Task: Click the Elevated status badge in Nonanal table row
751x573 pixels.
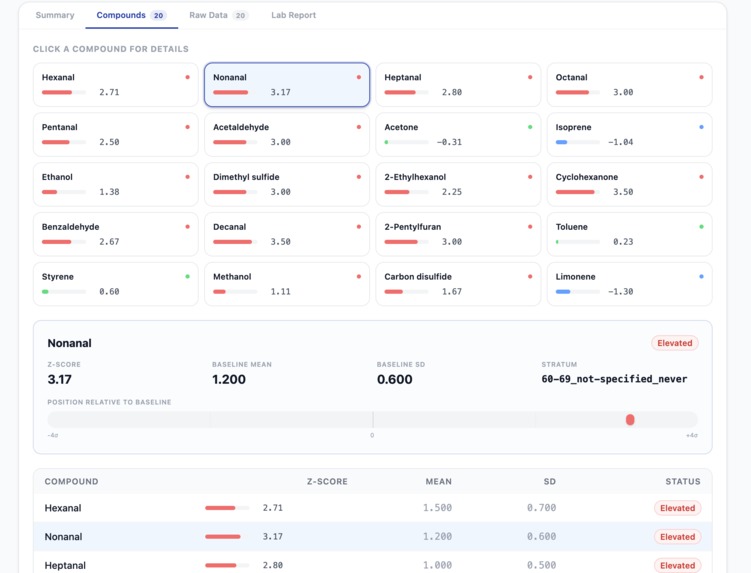Action: [677, 537]
